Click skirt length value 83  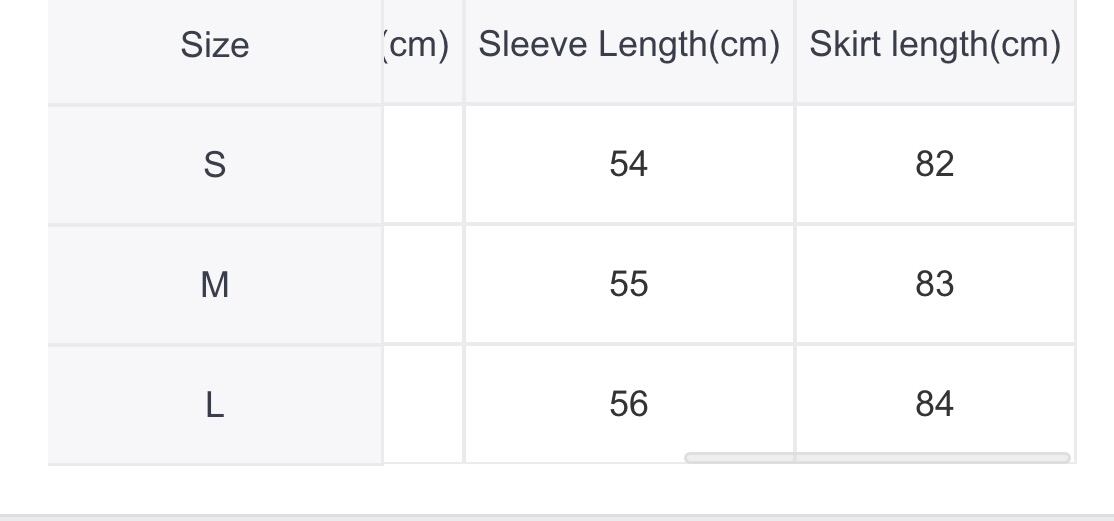click(935, 285)
